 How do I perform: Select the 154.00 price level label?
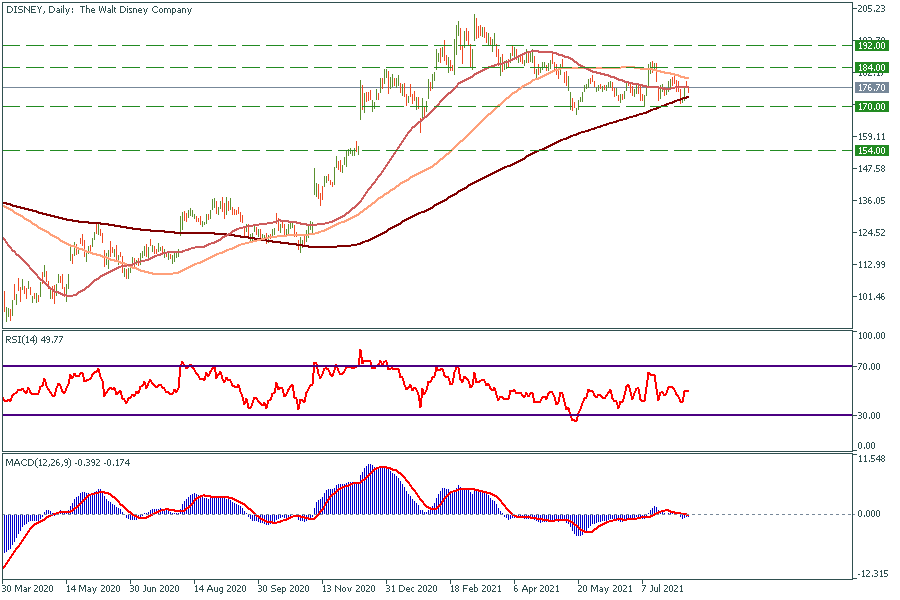click(x=872, y=150)
